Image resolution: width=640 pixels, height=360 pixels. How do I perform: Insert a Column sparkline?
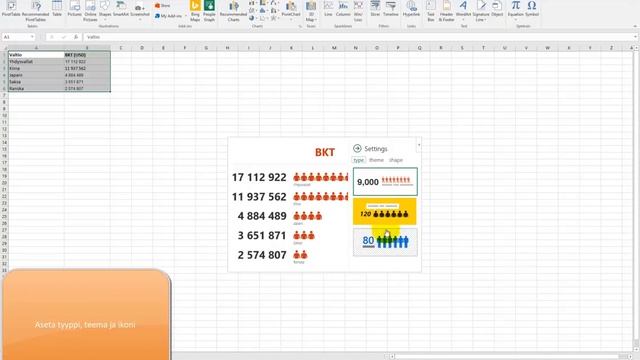pyautogui.click(x=343, y=9)
